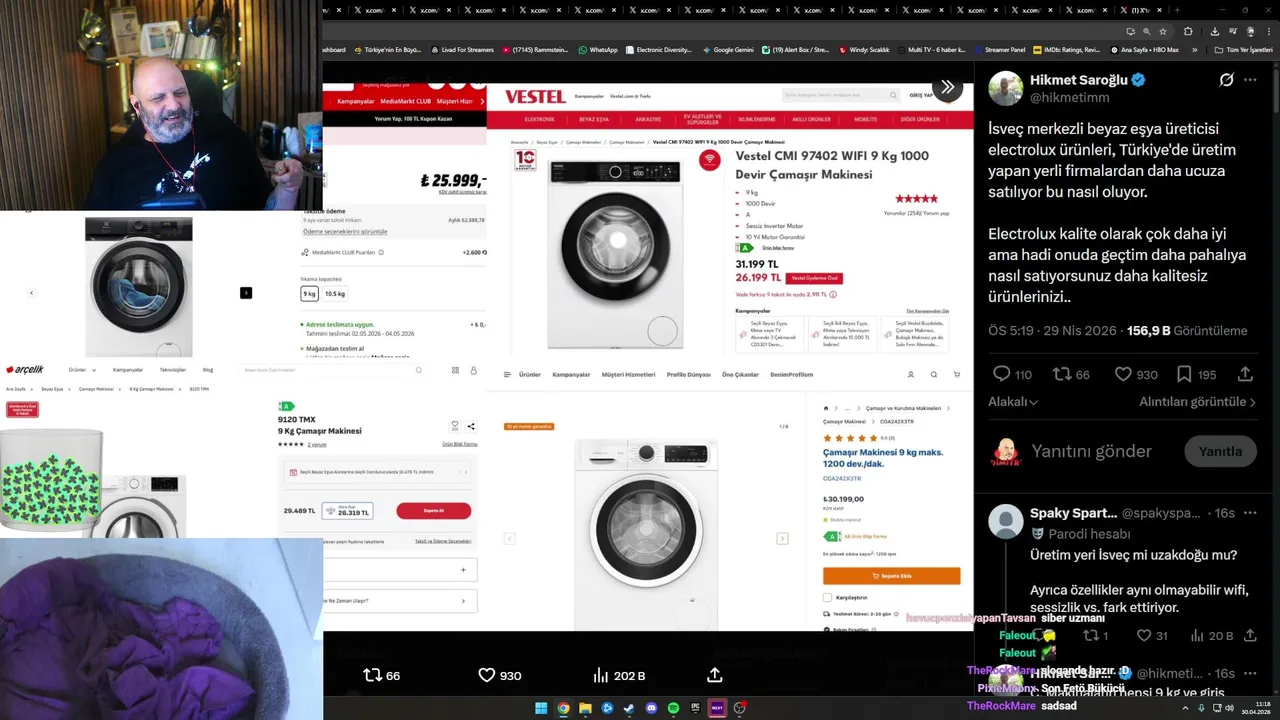Repost the Spaky Spart reply showing 1 repost
This screenshot has width=1280, height=720.
(x=1091, y=635)
